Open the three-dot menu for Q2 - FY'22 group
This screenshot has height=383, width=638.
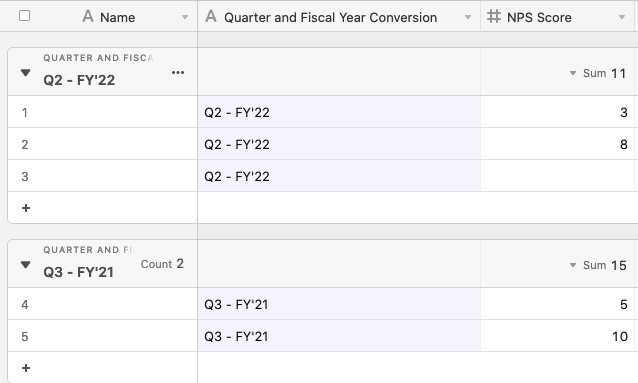click(x=178, y=72)
